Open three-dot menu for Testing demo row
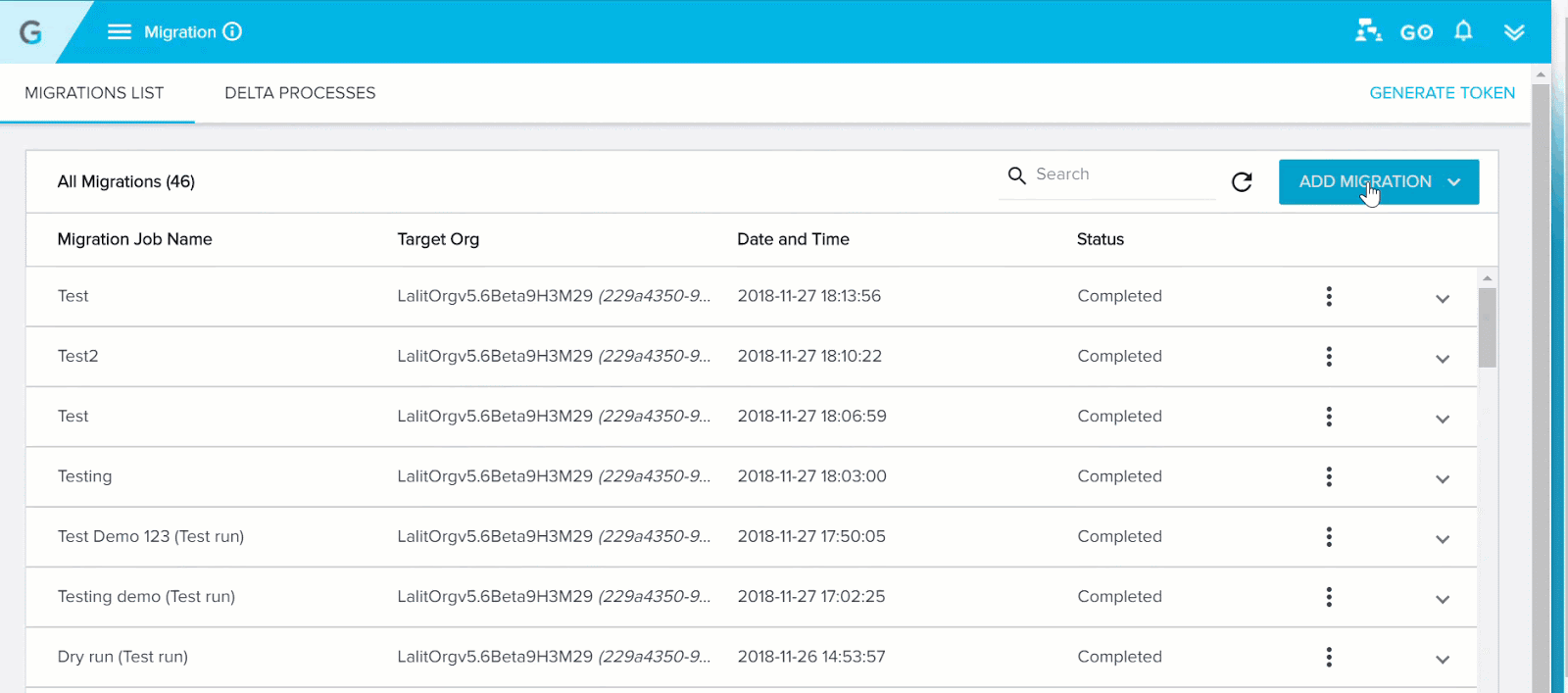Image resolution: width=1568 pixels, height=693 pixels. click(1329, 597)
